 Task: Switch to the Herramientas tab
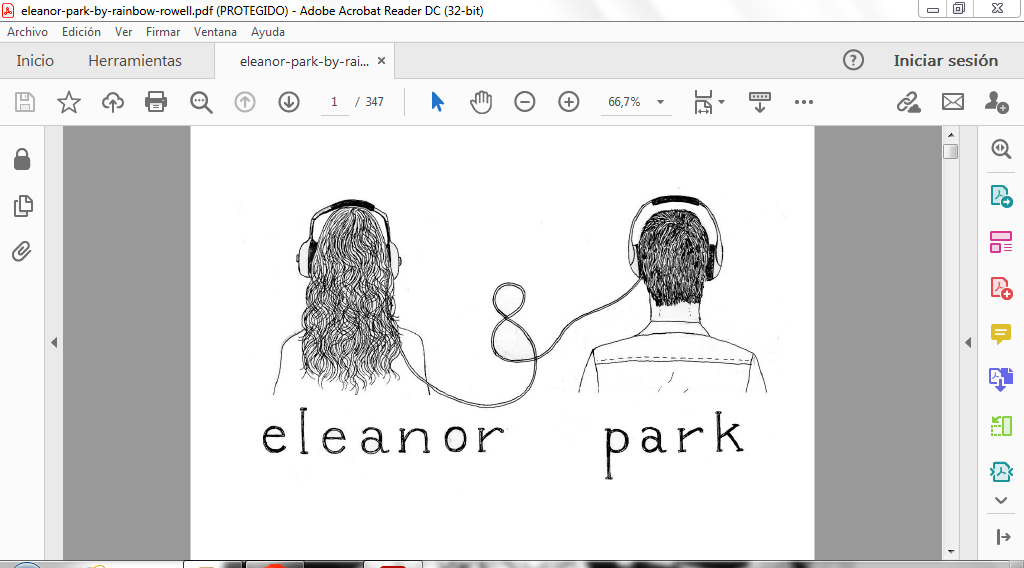pos(135,61)
